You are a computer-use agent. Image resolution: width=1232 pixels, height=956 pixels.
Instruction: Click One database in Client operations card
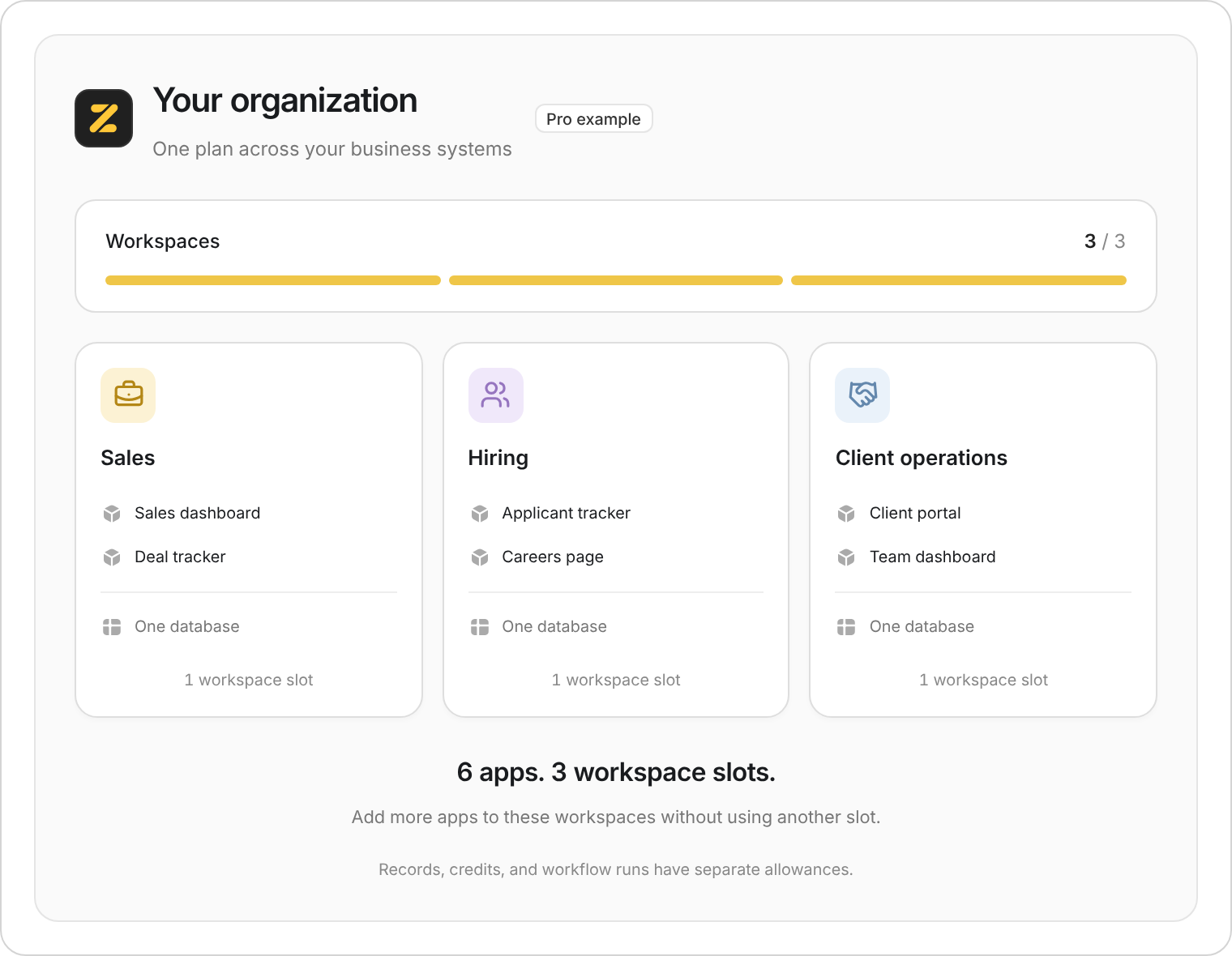922,626
